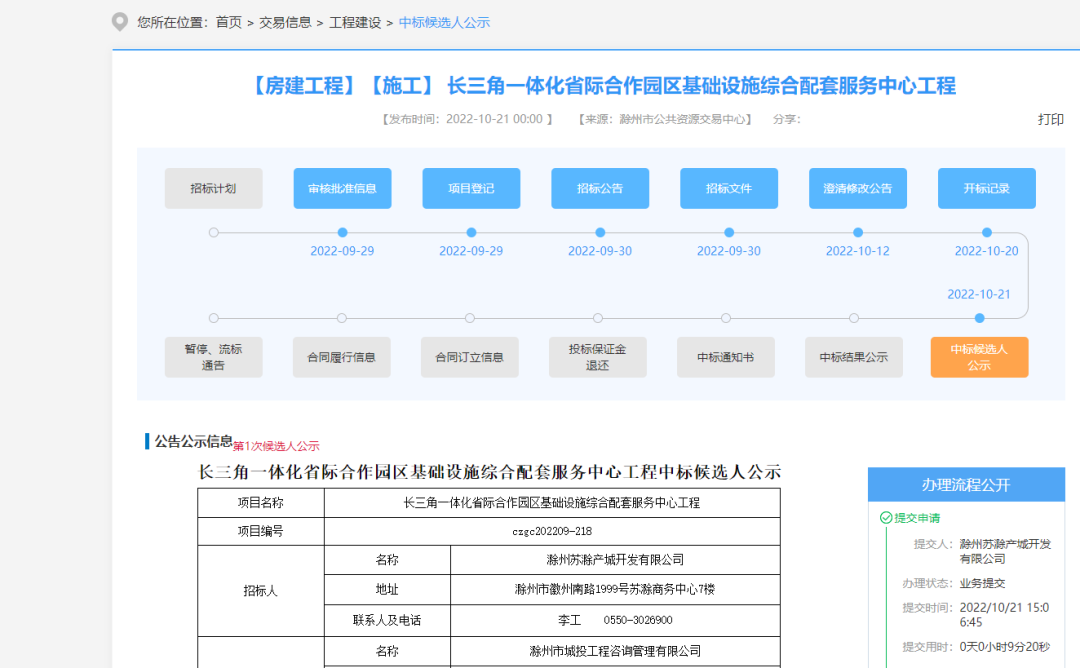This screenshot has height=668, width=1080.
Task: Click the 打印 print button
Action: [1050, 119]
